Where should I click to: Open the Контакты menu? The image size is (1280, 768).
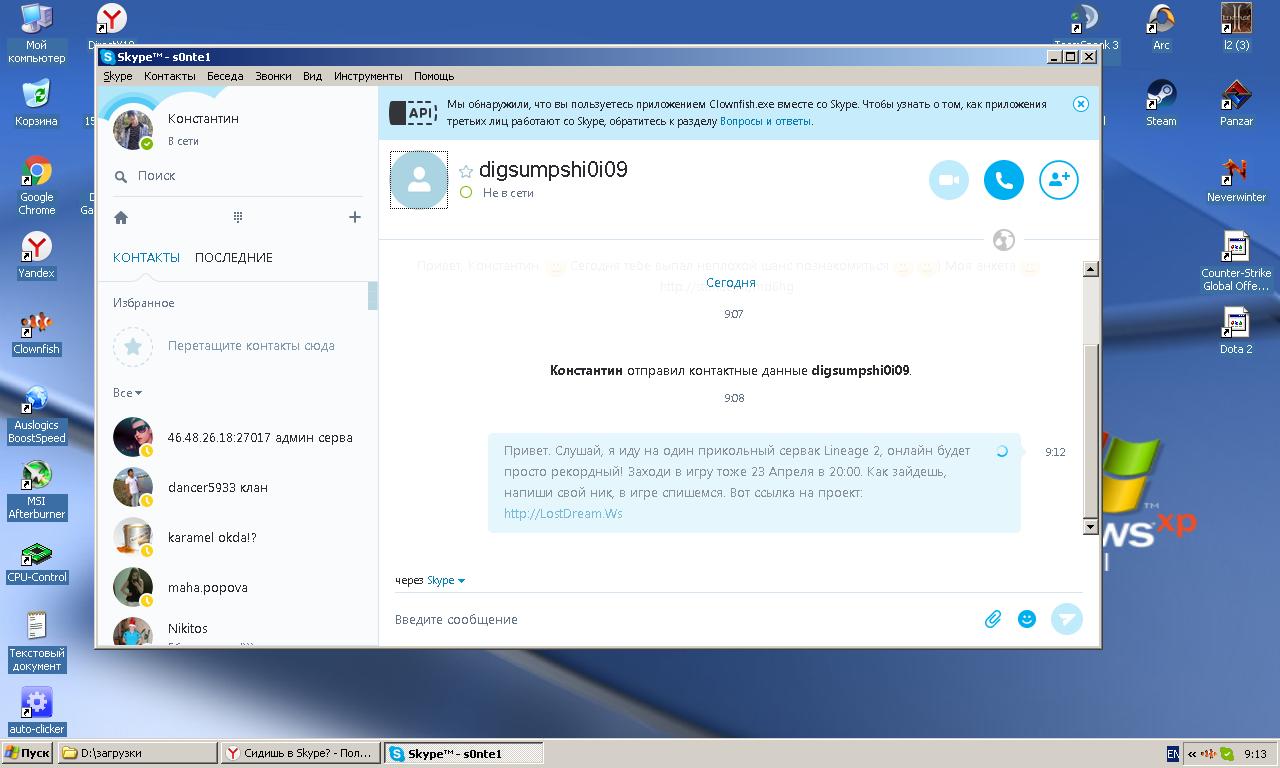point(170,76)
